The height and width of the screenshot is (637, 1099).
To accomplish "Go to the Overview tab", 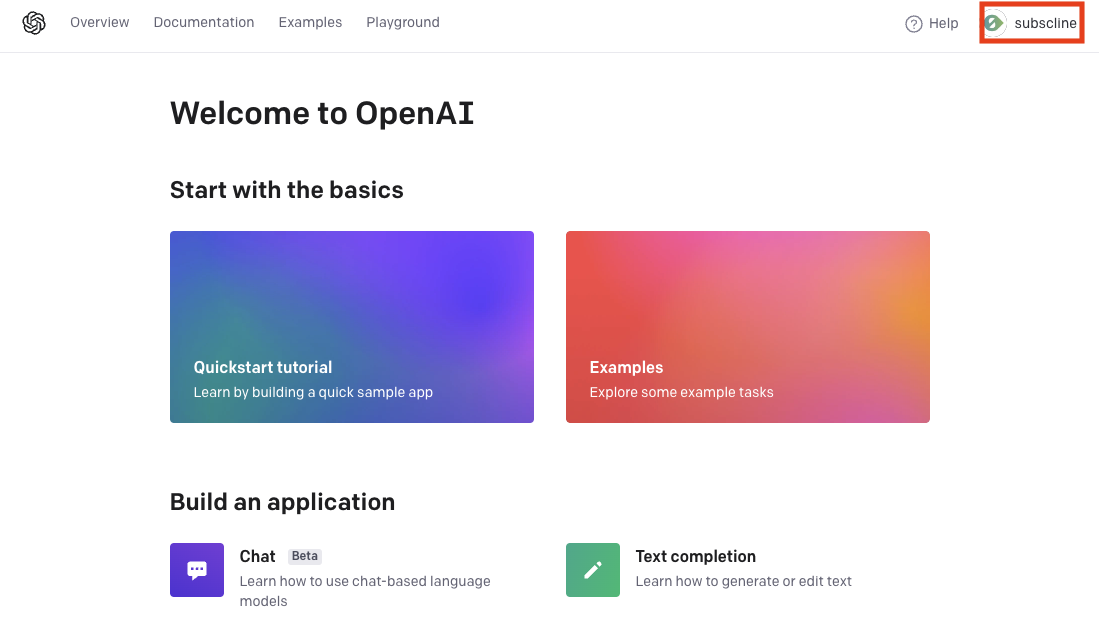I will pyautogui.click(x=100, y=22).
